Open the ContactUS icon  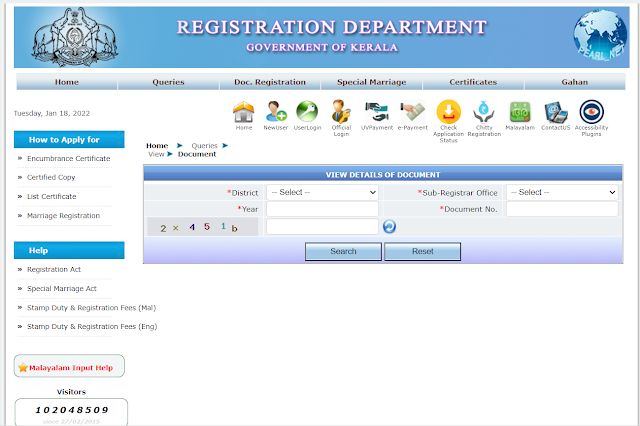pyautogui.click(x=555, y=112)
